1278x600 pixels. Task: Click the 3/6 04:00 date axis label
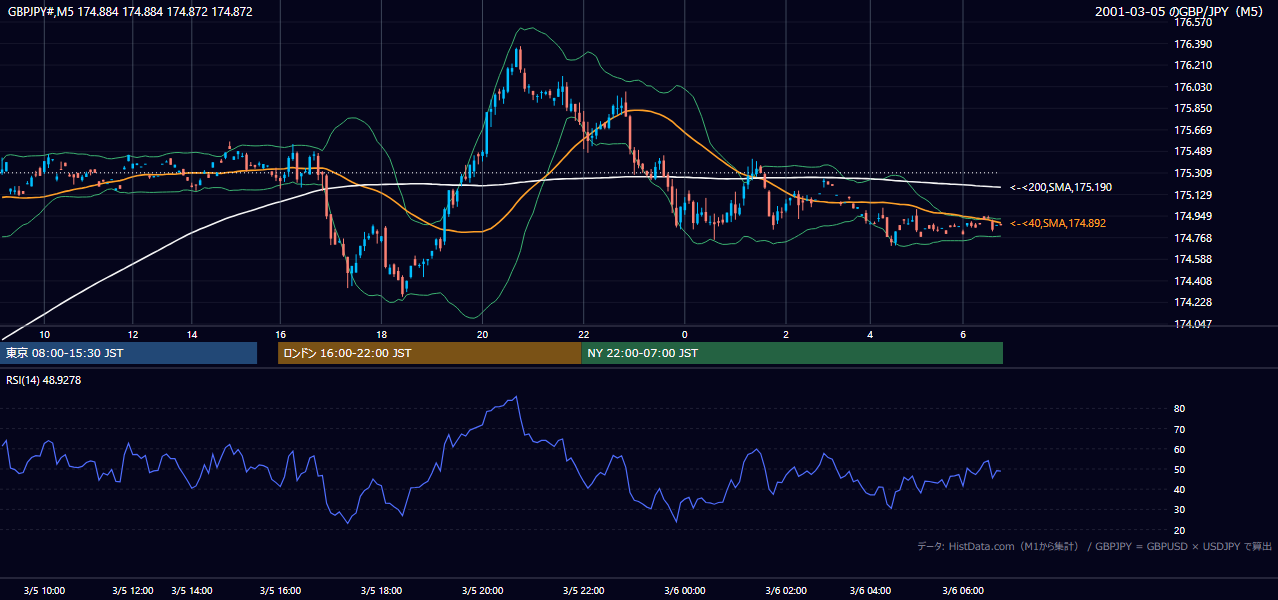click(x=870, y=591)
